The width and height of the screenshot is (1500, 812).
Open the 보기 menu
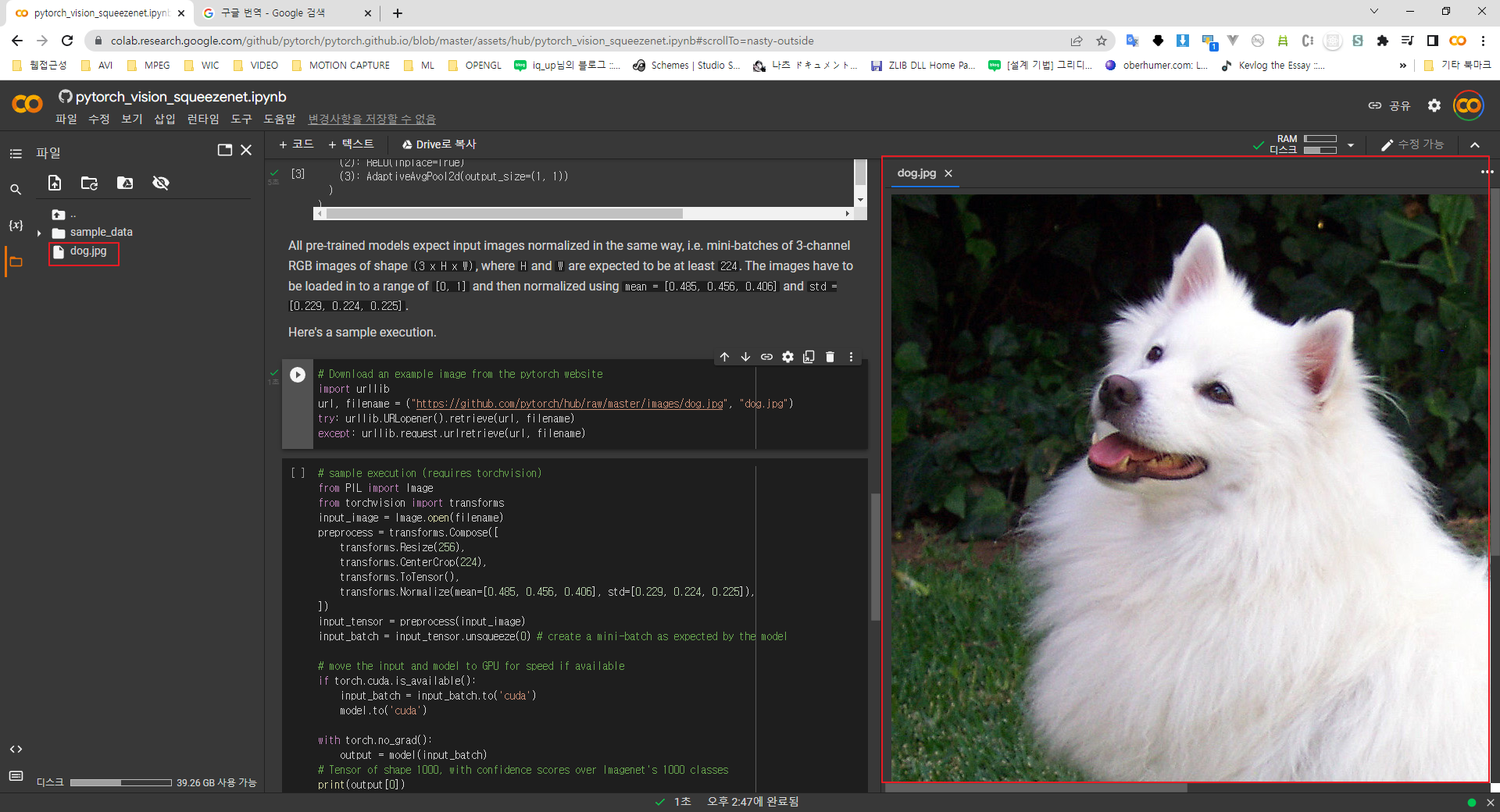132,119
